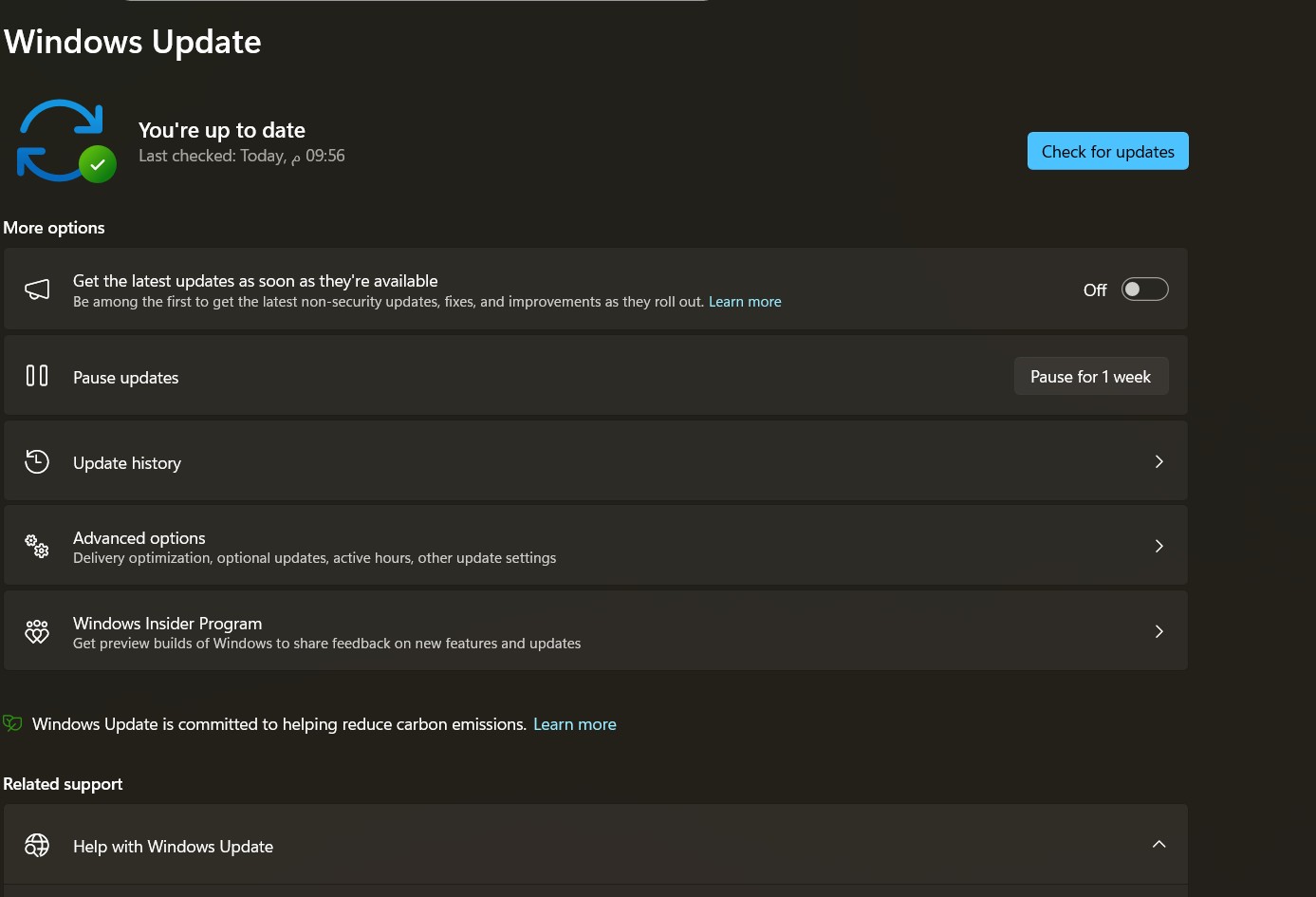Screen dimensions: 1316x897
Task: Click the Windows Insider Program hearts icon
Action: [37, 631]
